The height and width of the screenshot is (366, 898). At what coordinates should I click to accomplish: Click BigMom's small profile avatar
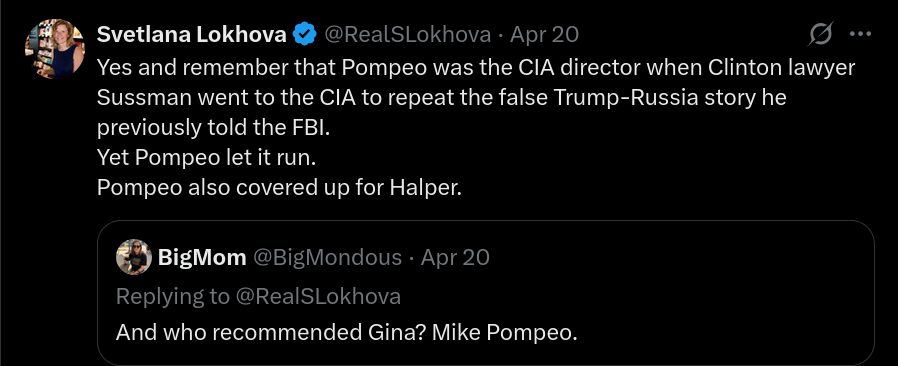point(133,257)
